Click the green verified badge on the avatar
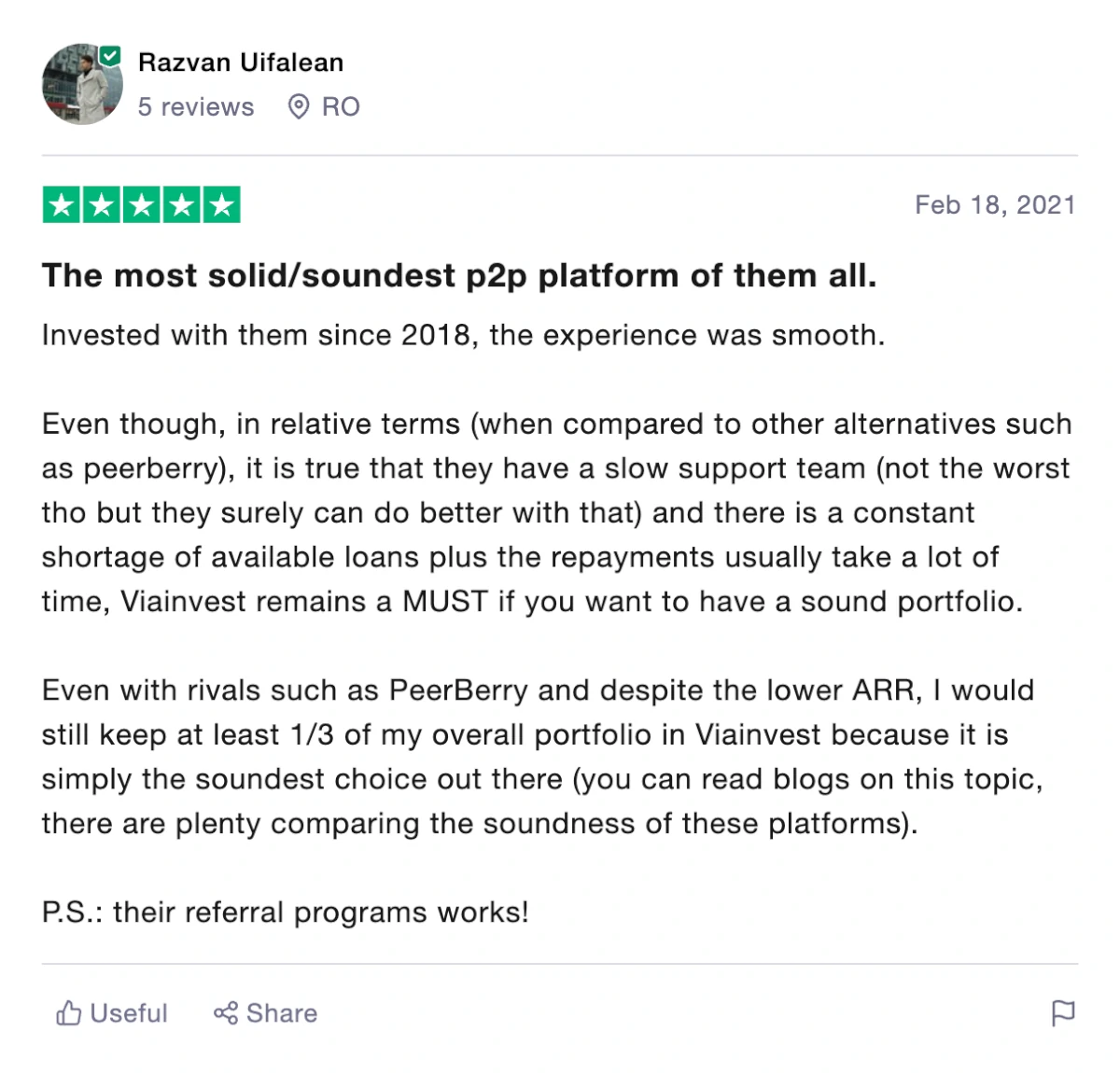1120x1073 pixels. pyautogui.click(x=110, y=56)
